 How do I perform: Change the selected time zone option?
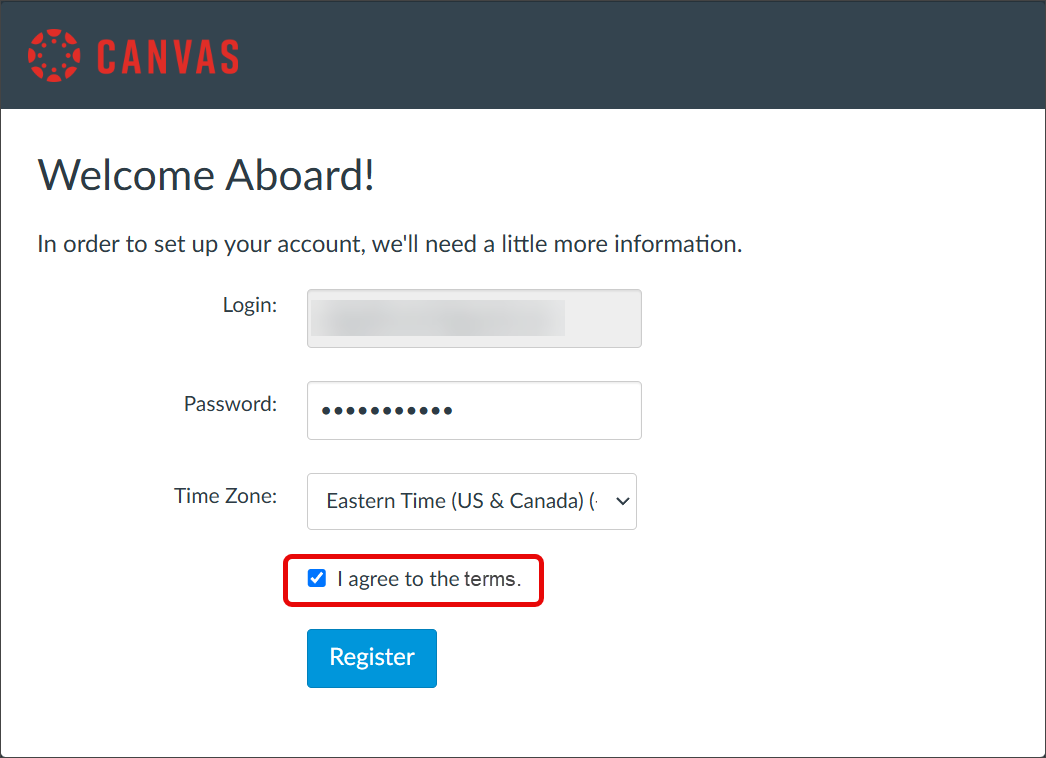point(471,501)
